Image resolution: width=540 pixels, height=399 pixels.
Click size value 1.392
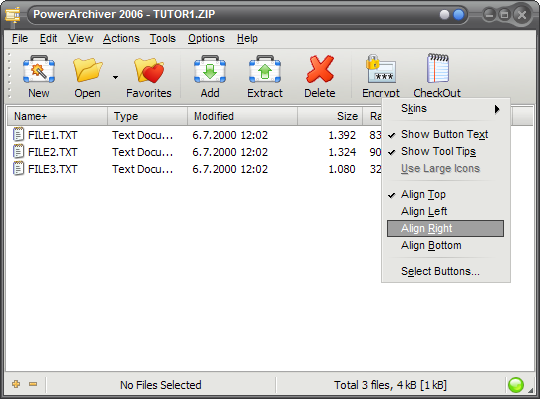pyautogui.click(x=342, y=135)
